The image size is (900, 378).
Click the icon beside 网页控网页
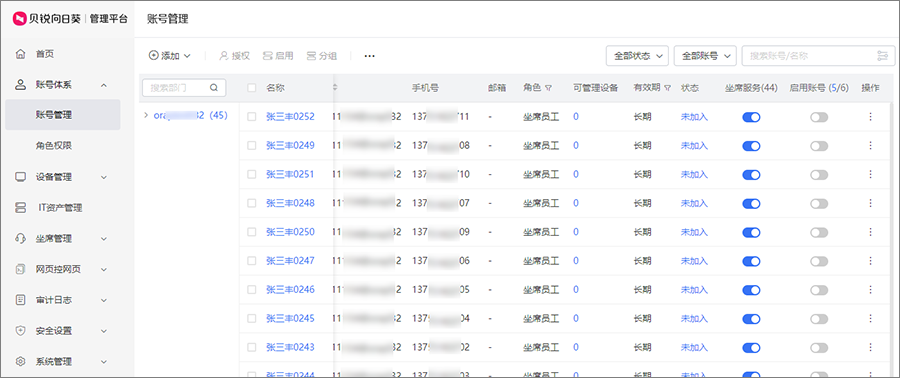21,269
